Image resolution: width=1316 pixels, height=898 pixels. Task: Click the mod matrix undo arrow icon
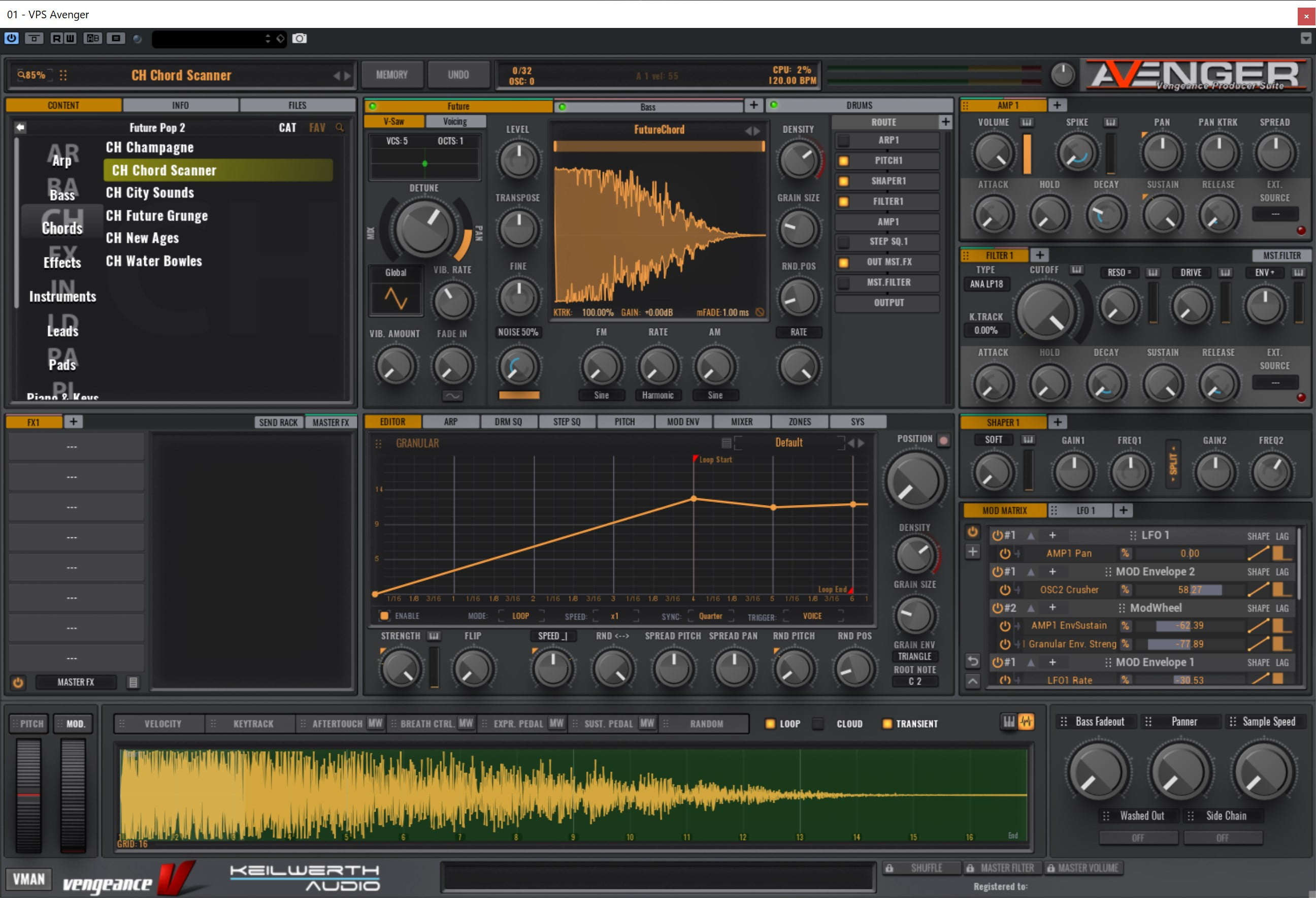972,661
